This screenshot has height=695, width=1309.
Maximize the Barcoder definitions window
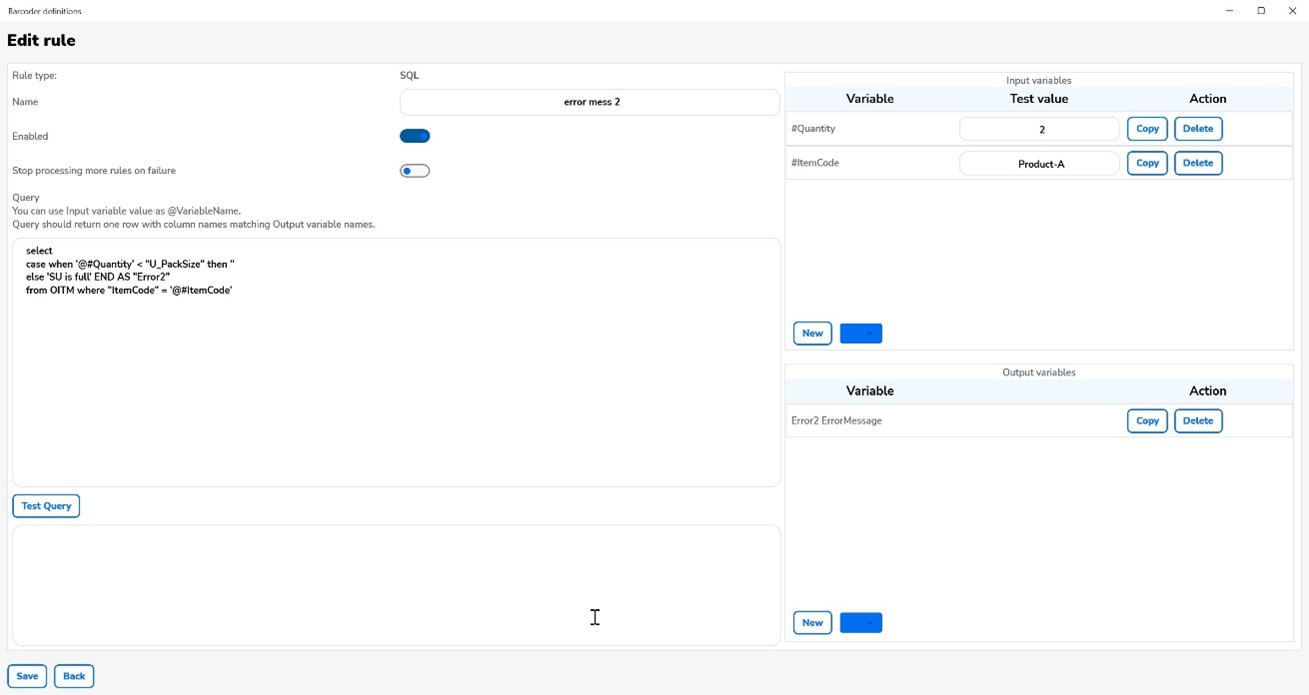point(1261,11)
